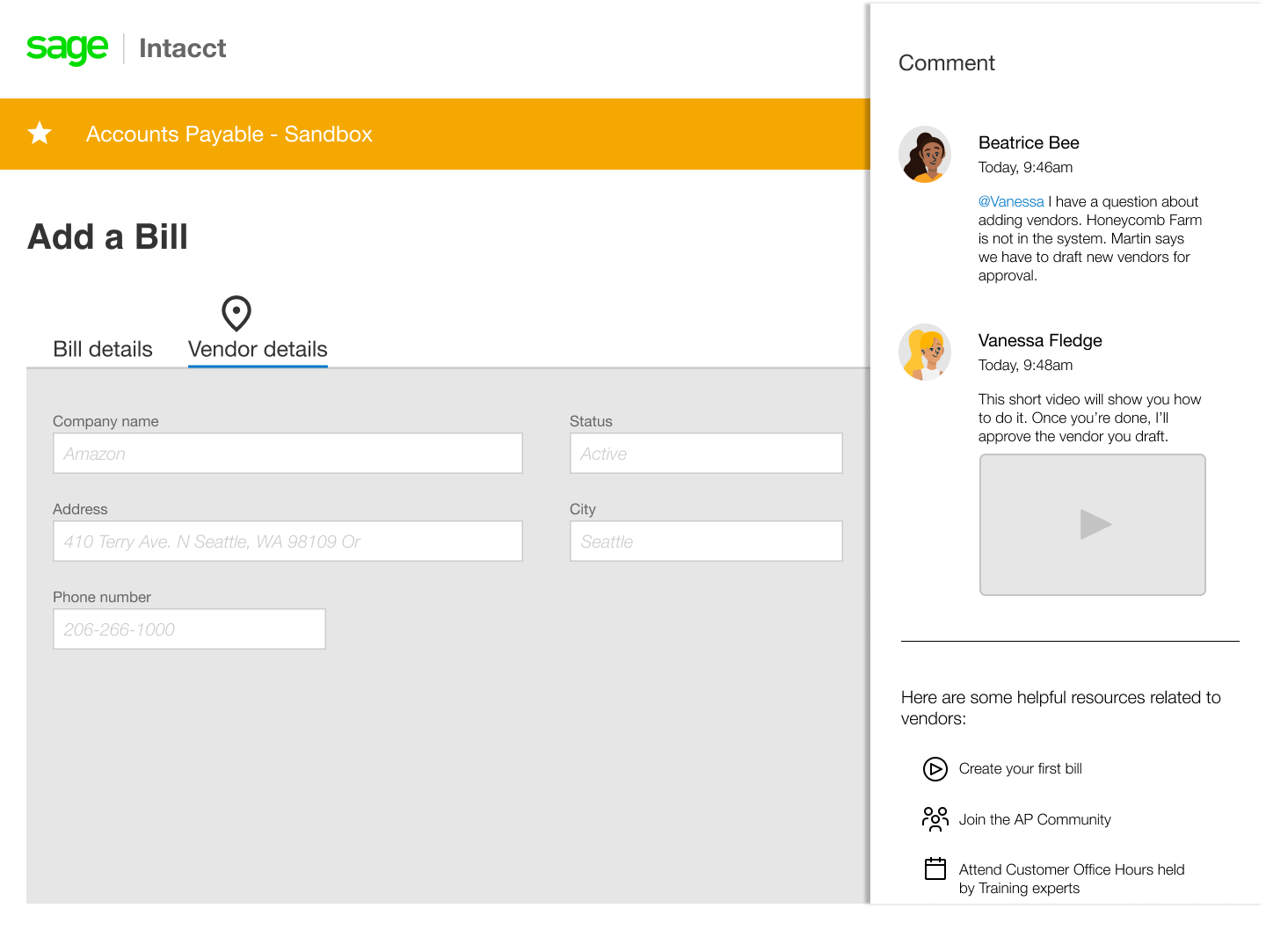Click the Intacct product name
The image size is (1266, 952).
(x=182, y=48)
